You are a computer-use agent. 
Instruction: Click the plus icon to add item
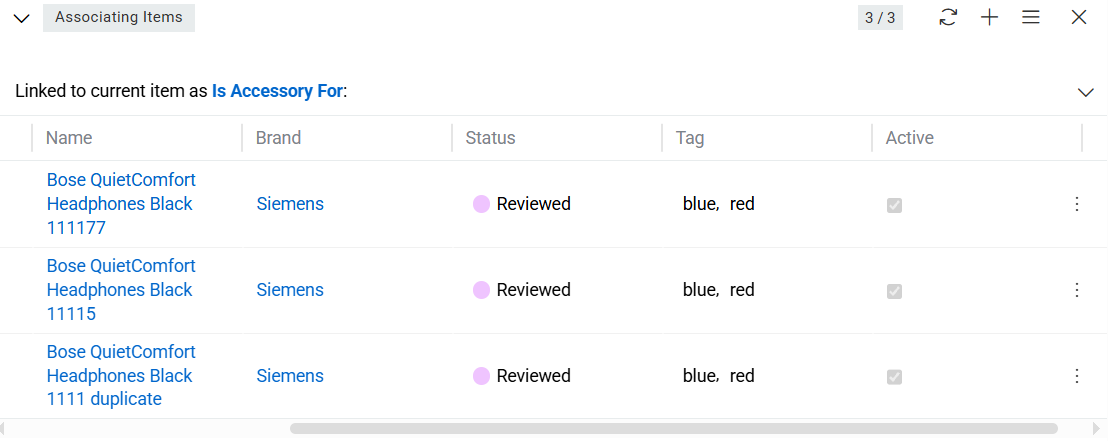(989, 17)
